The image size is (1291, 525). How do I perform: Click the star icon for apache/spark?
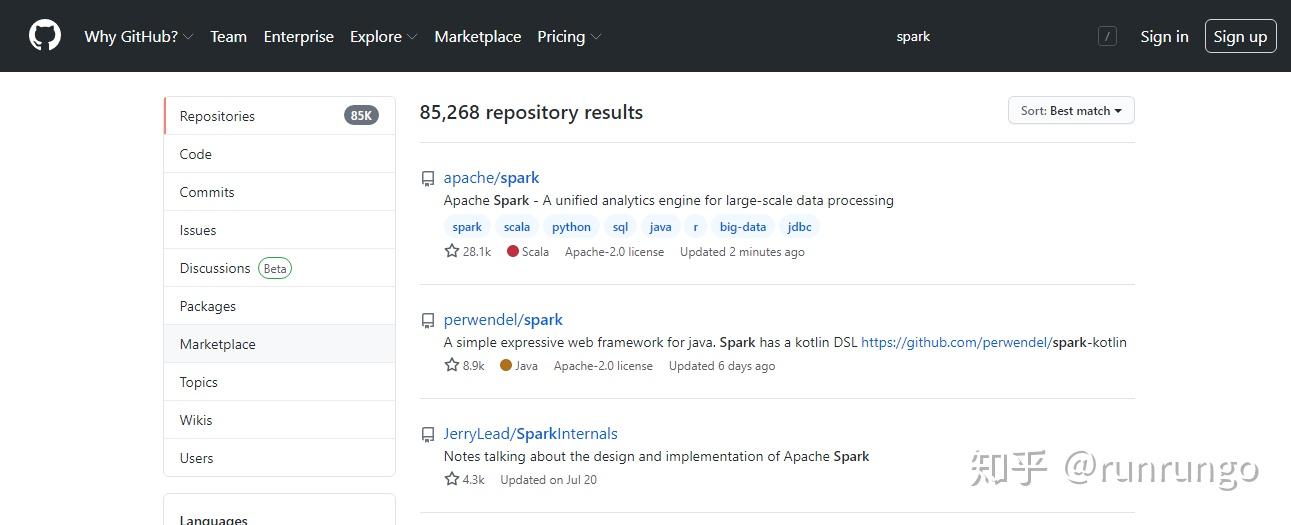[x=451, y=251]
